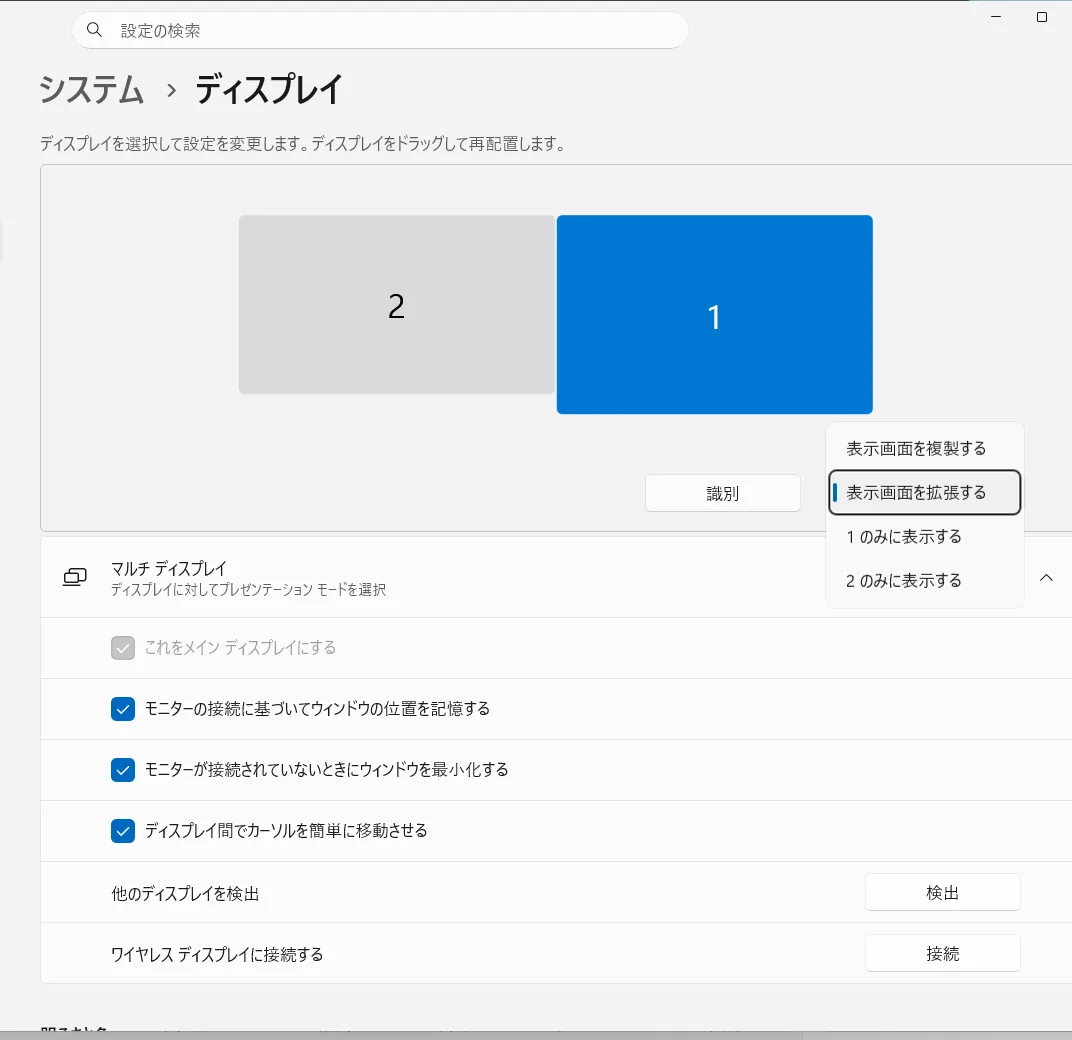Choose 2 のみに表示する option
Image resolution: width=1072 pixels, height=1040 pixels.
point(924,581)
